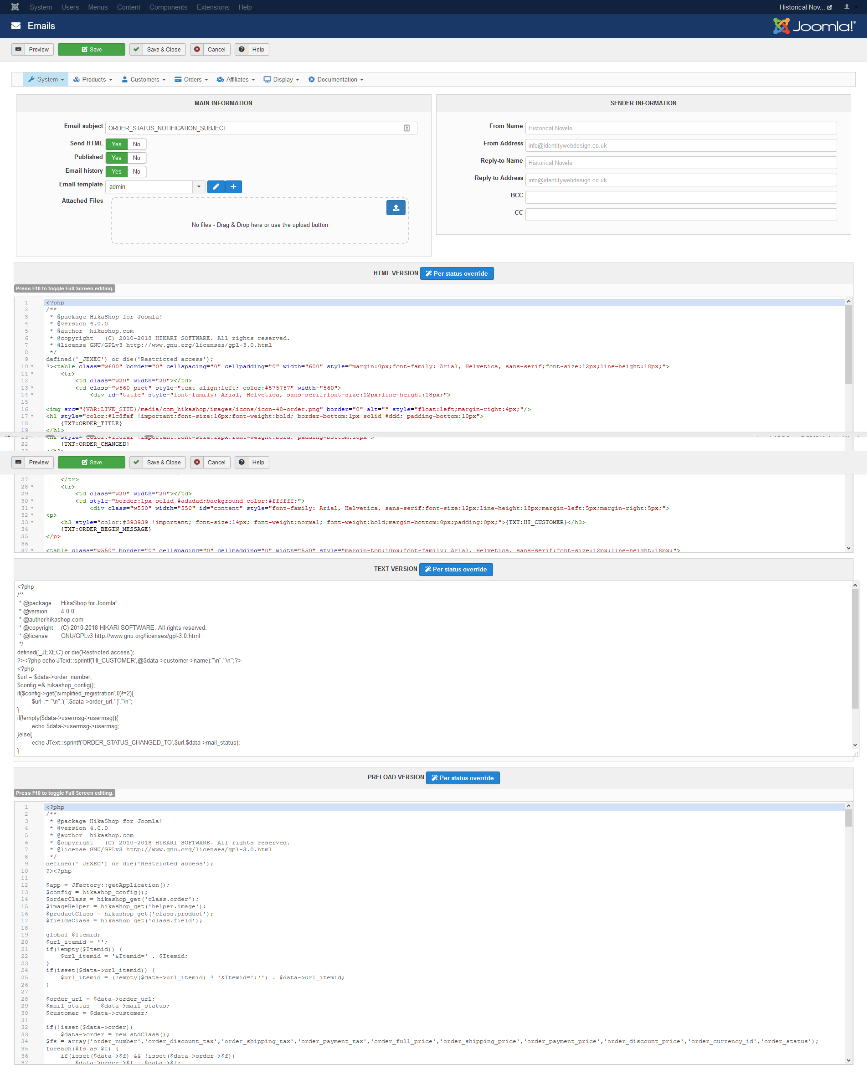Click Save & Close under Emails title
Screen dimensions: 867x1080
coord(158,50)
